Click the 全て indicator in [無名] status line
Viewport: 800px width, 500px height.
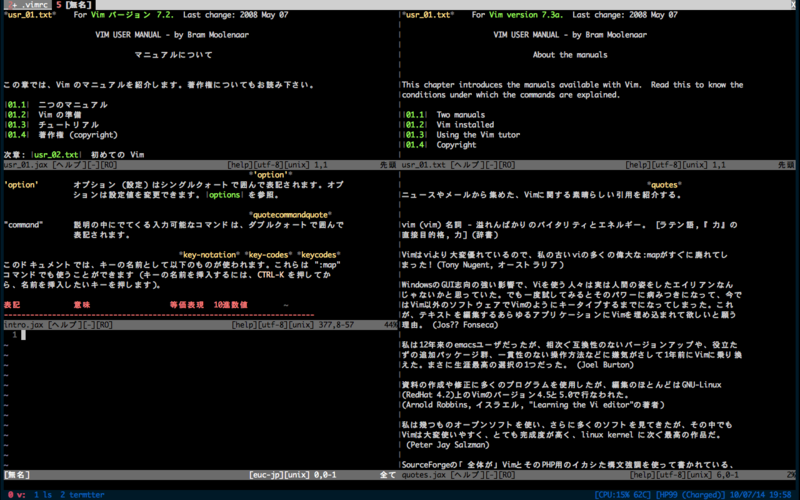[388, 474]
